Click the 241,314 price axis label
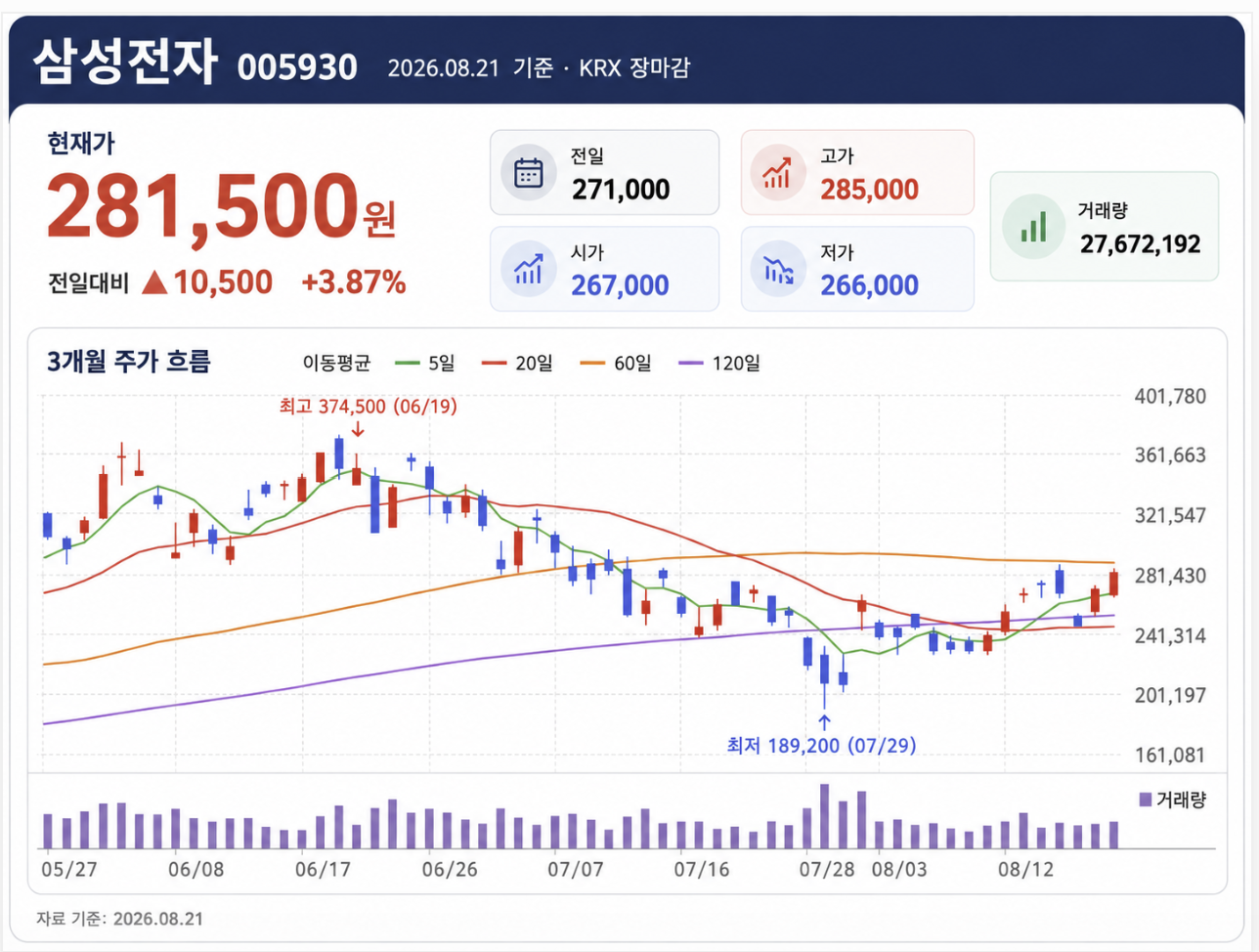 pyautogui.click(x=1170, y=635)
